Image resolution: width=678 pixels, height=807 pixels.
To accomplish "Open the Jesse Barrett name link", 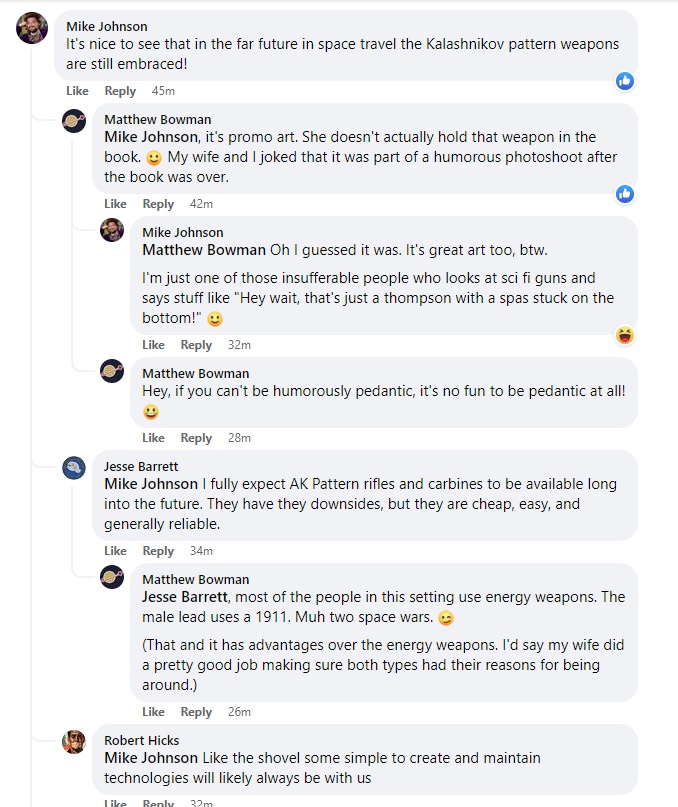I will pos(141,466).
